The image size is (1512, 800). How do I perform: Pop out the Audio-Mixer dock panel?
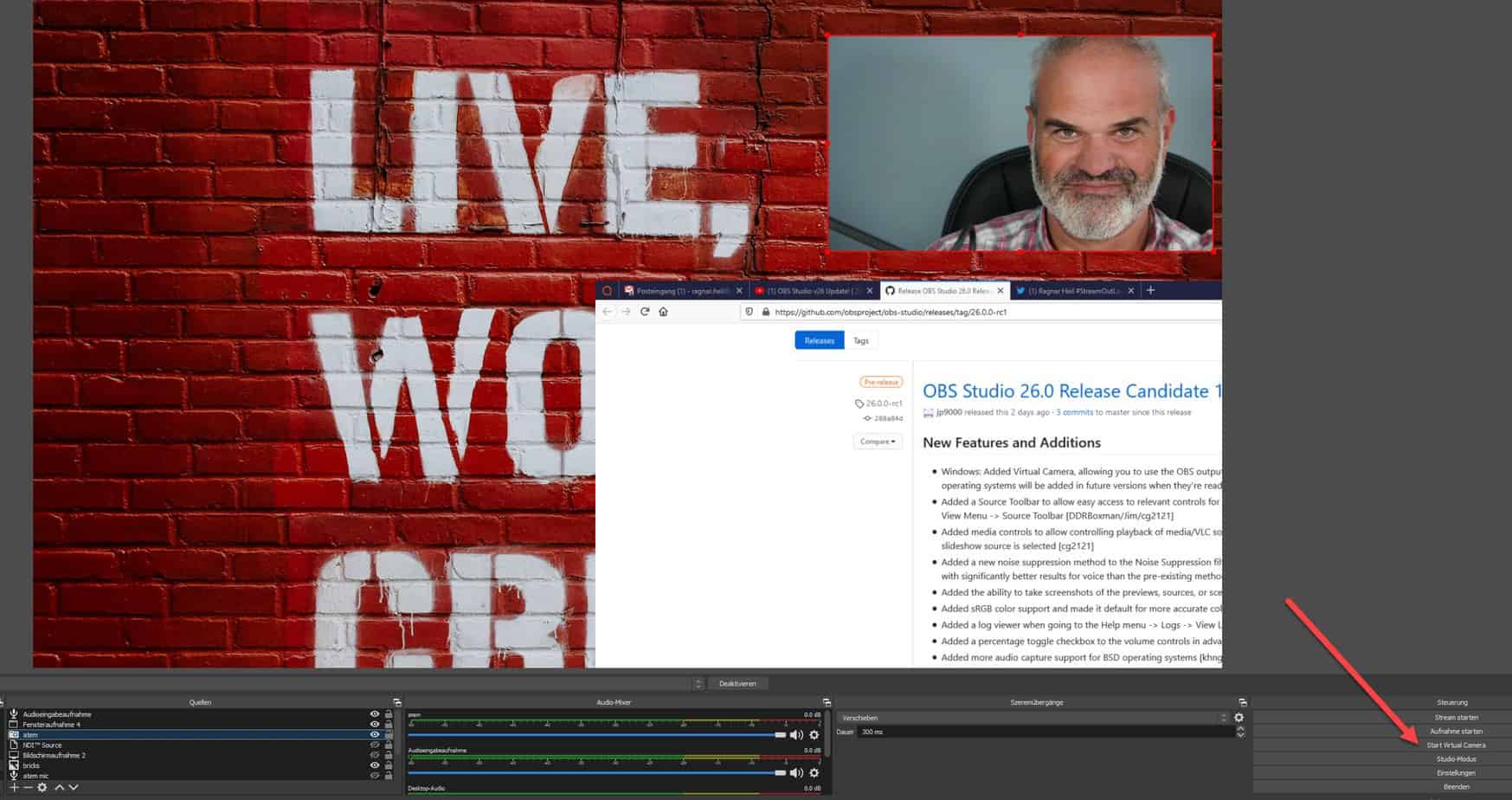tap(827, 702)
